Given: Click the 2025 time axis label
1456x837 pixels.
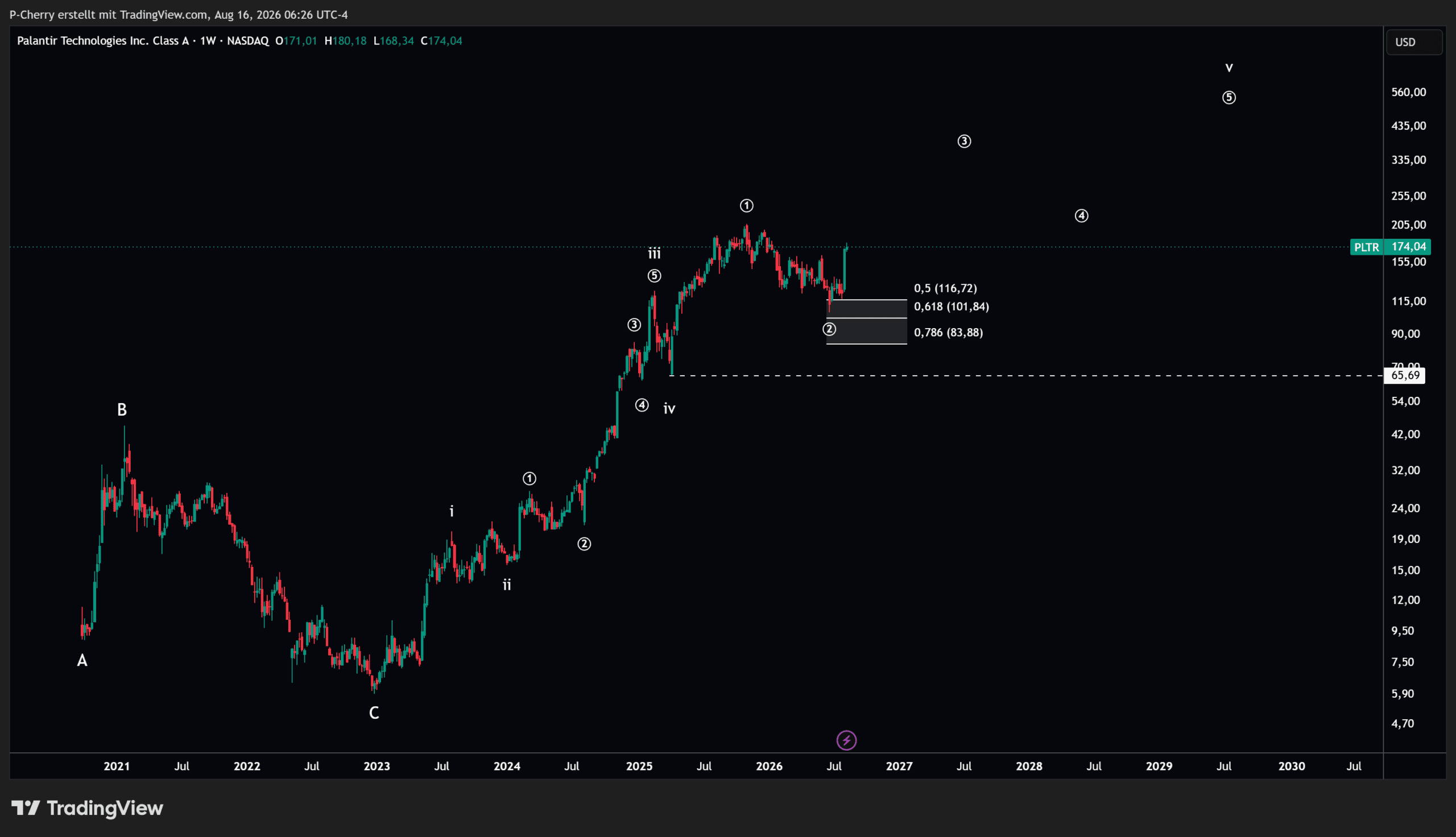Looking at the screenshot, I should point(639,766).
